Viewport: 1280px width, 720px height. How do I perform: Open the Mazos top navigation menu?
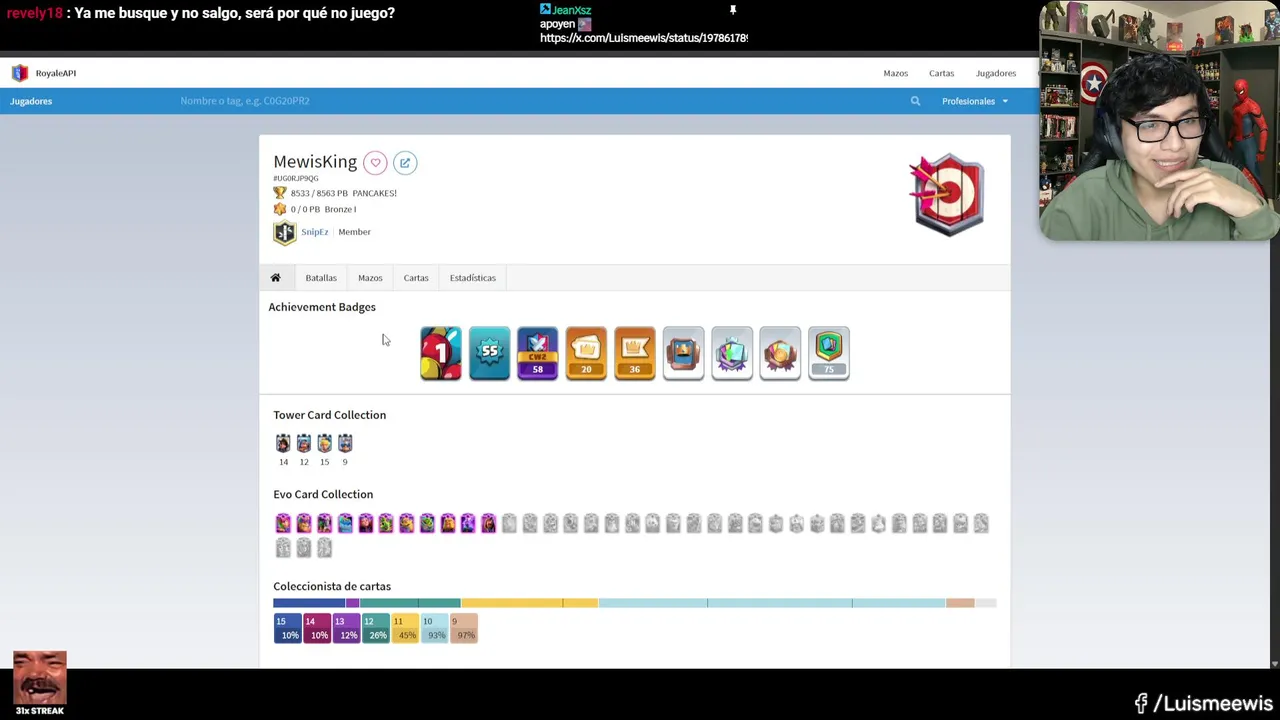[895, 73]
